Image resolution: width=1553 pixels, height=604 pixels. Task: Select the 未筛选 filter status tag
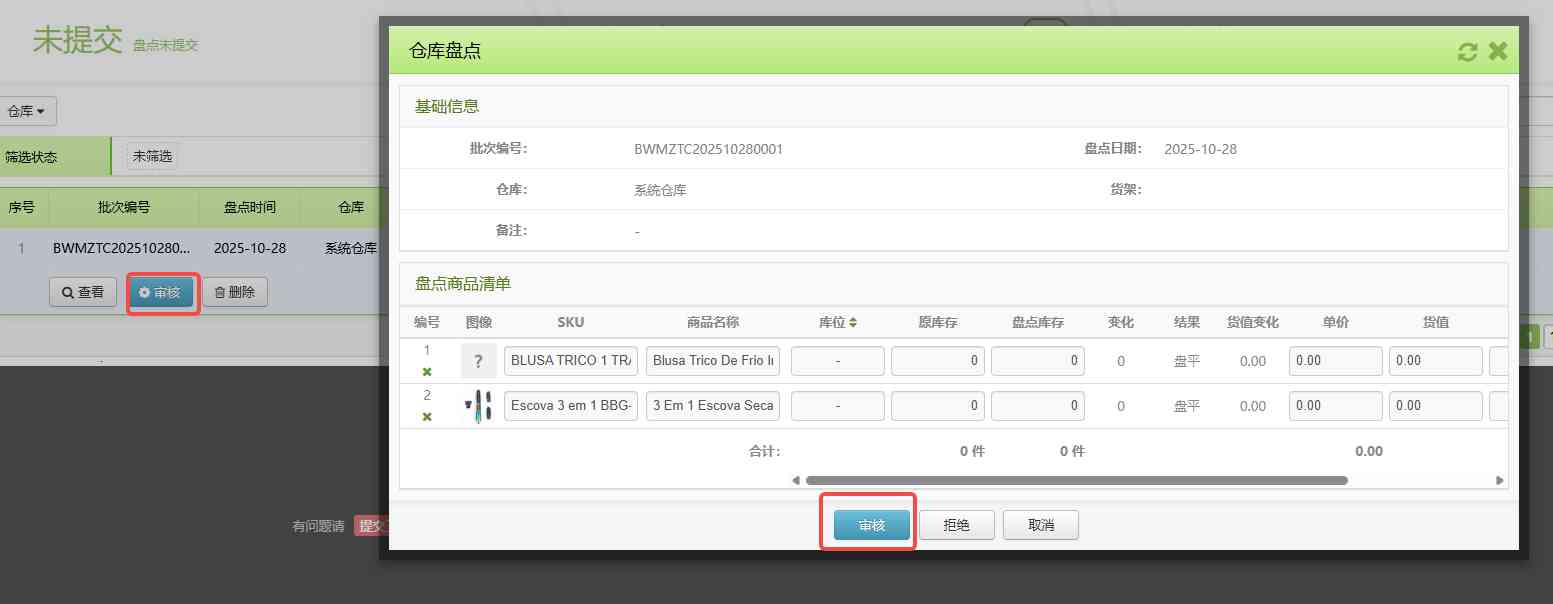152,157
